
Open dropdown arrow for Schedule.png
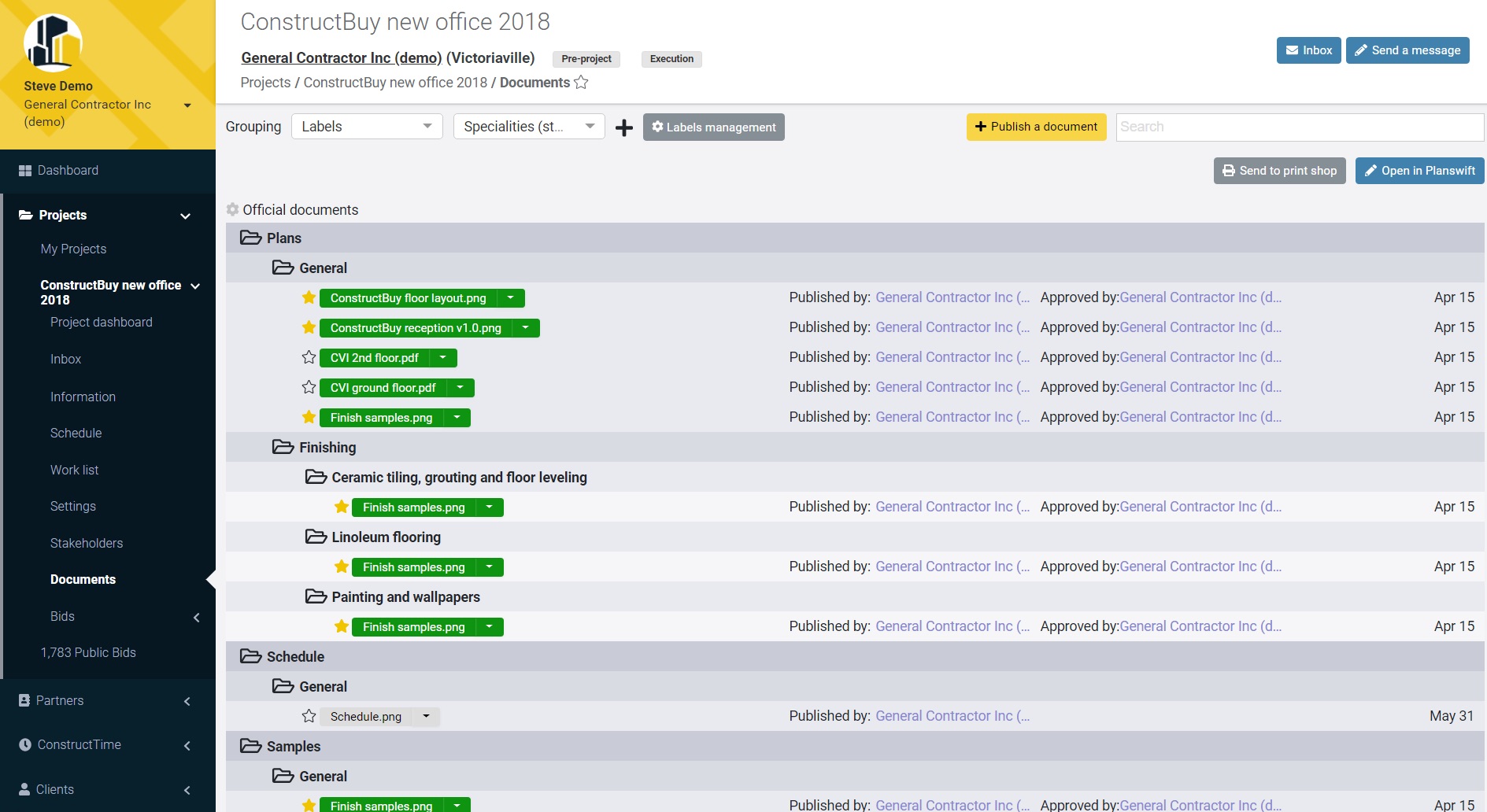(x=426, y=717)
